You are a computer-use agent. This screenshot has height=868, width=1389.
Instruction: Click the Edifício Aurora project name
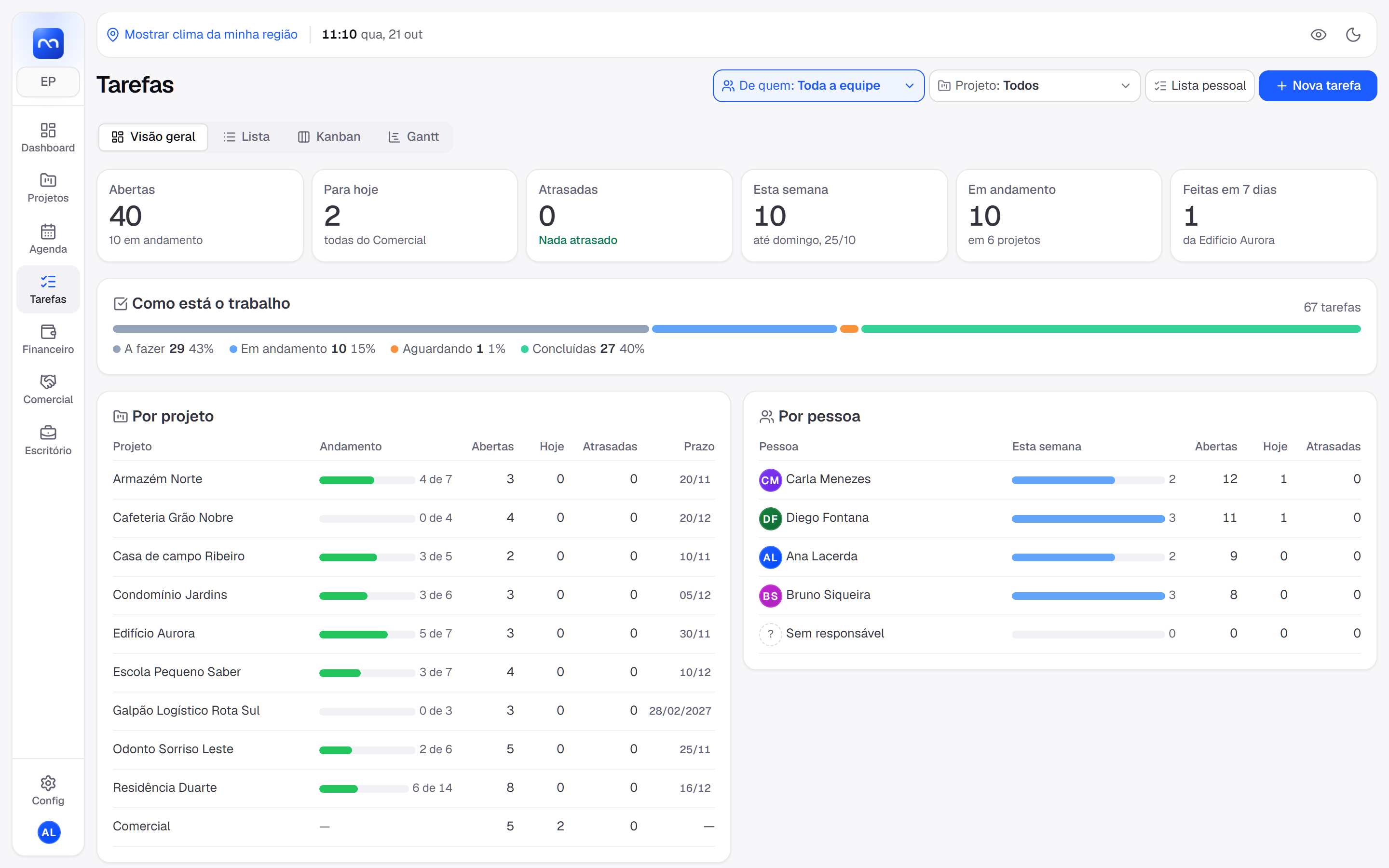[x=154, y=633]
